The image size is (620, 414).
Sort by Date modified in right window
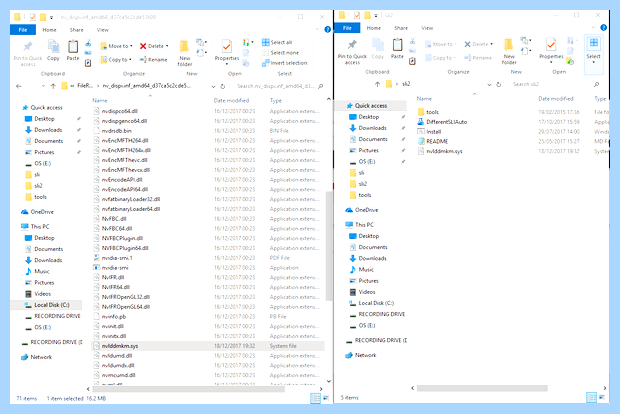pyautogui.click(x=556, y=98)
